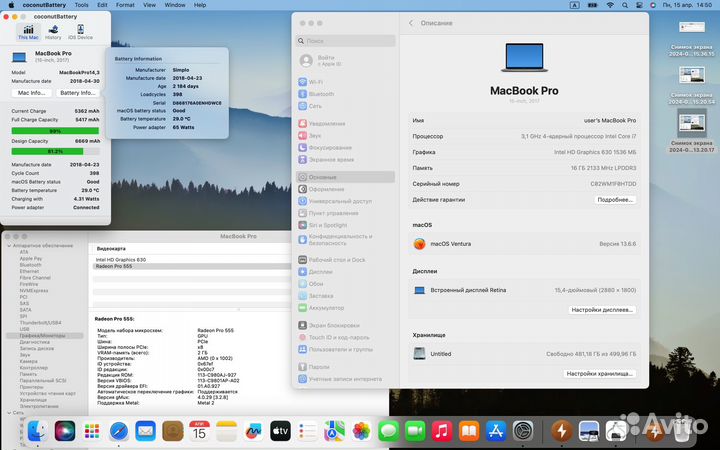The width and height of the screenshot is (720, 450).
Task: Open Spotlight search from menu bar
Action: click(x=625, y=5)
